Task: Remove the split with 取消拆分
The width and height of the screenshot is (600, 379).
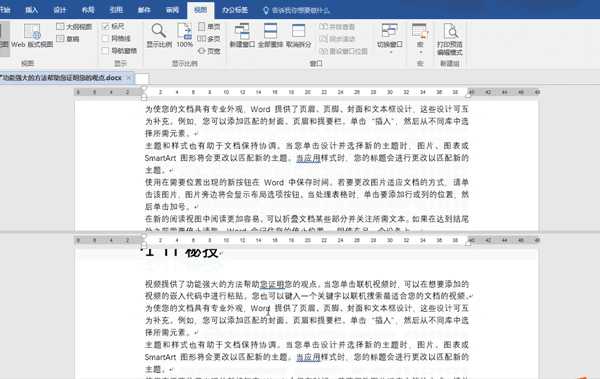Action: (298, 36)
